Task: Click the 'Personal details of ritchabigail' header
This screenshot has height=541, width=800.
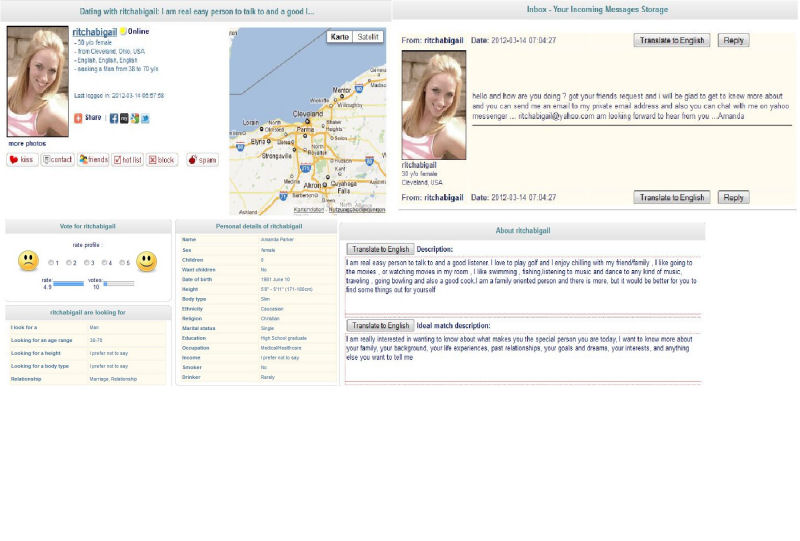Action: [x=259, y=226]
